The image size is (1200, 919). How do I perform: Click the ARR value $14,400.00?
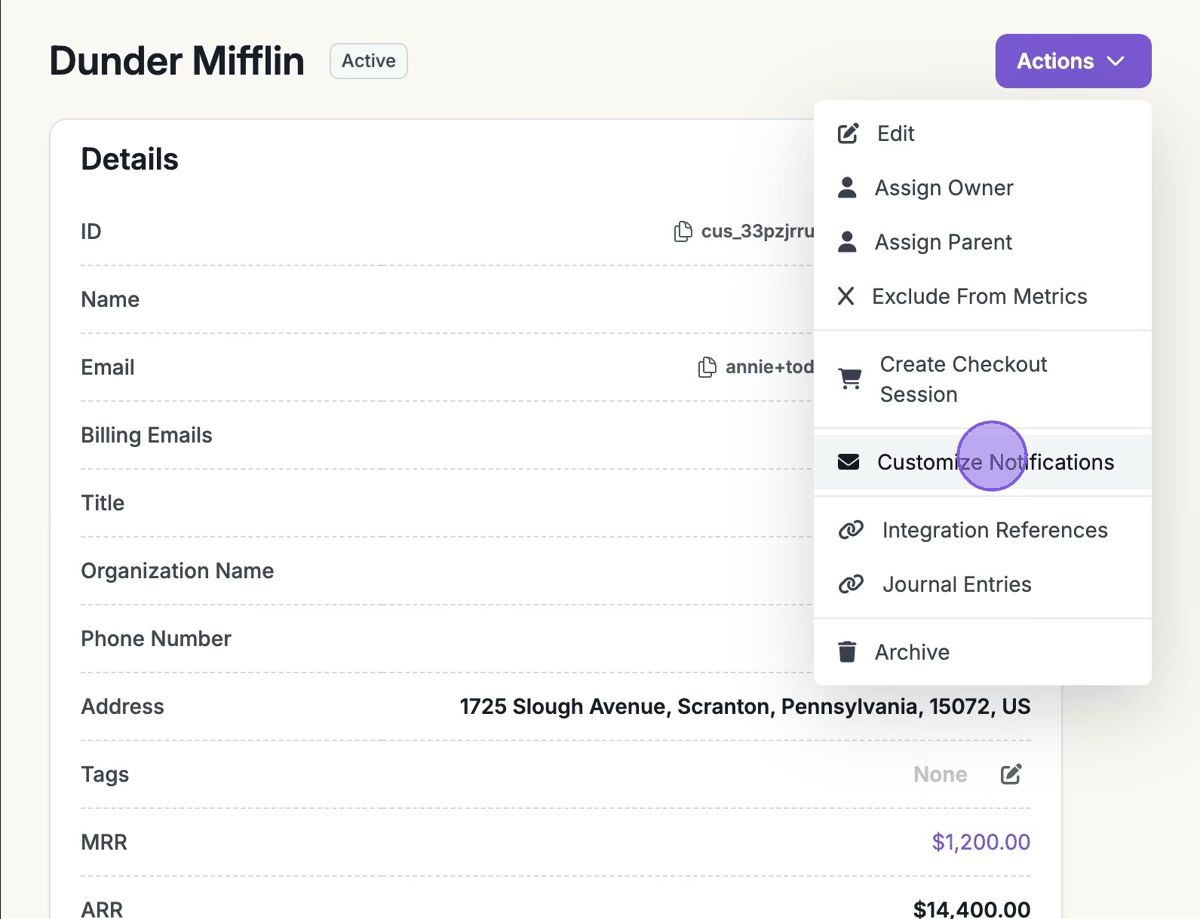[x=972, y=909]
